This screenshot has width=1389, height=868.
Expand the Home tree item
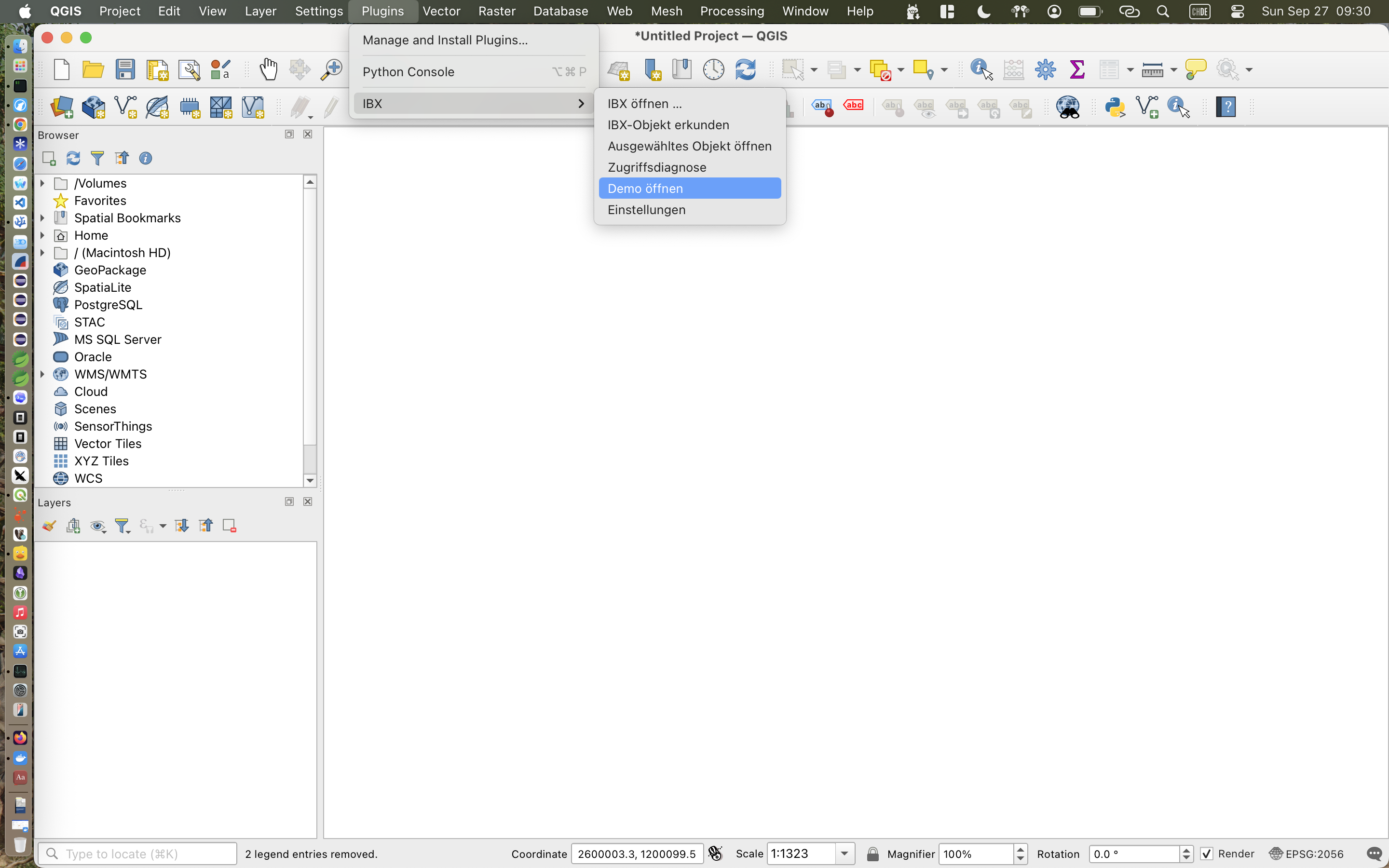42,235
